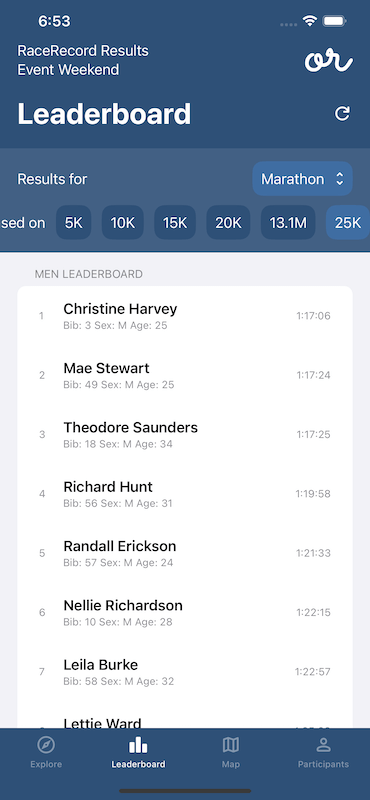Select the 15K split filter
The image size is (370, 800).
175,222
